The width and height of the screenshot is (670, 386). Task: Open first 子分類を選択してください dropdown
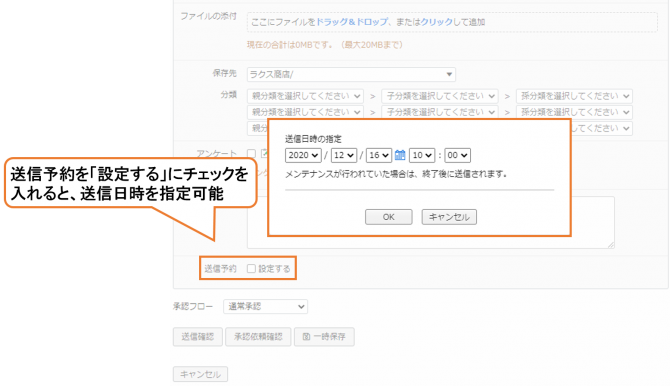[x=440, y=96]
